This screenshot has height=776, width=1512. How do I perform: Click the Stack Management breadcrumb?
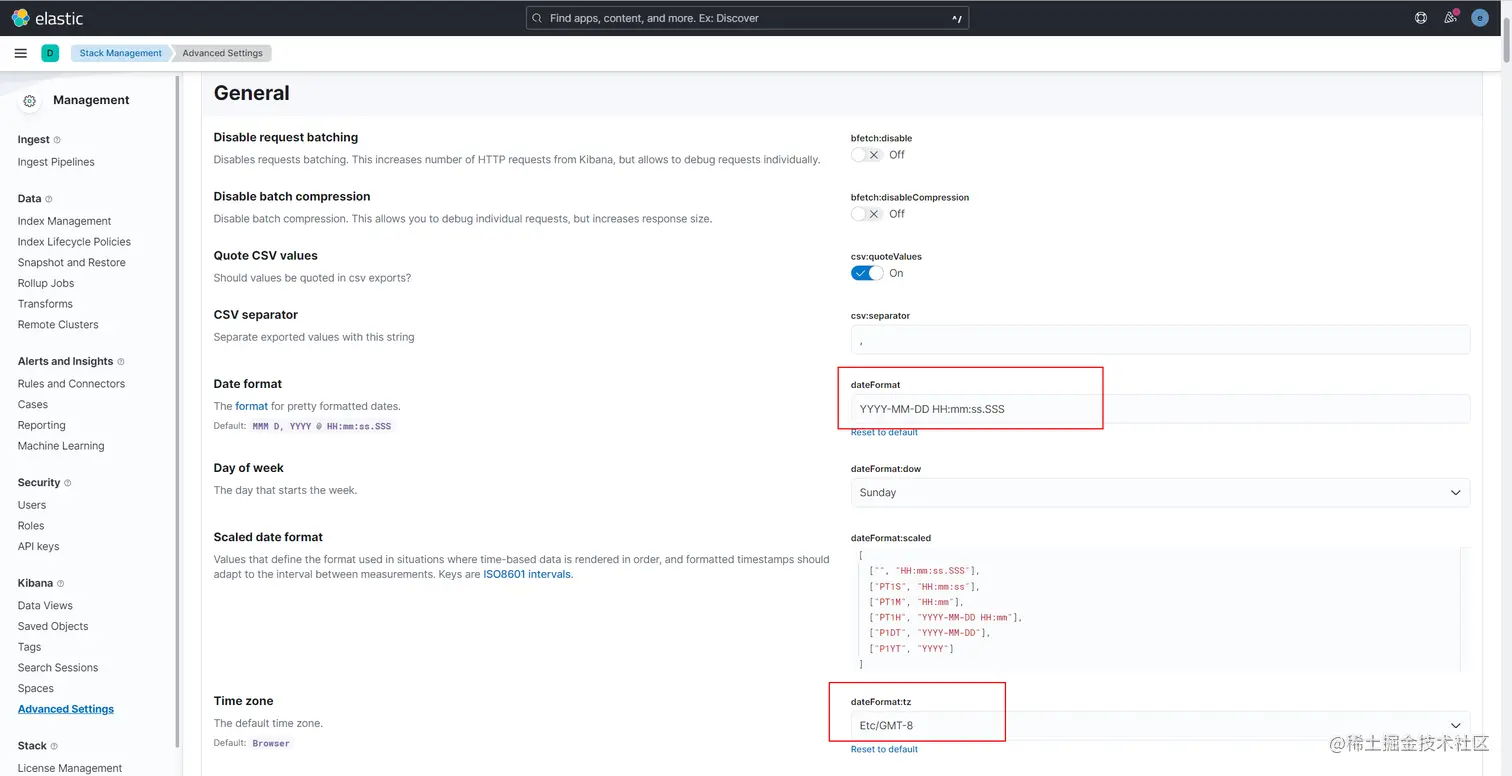(120, 53)
